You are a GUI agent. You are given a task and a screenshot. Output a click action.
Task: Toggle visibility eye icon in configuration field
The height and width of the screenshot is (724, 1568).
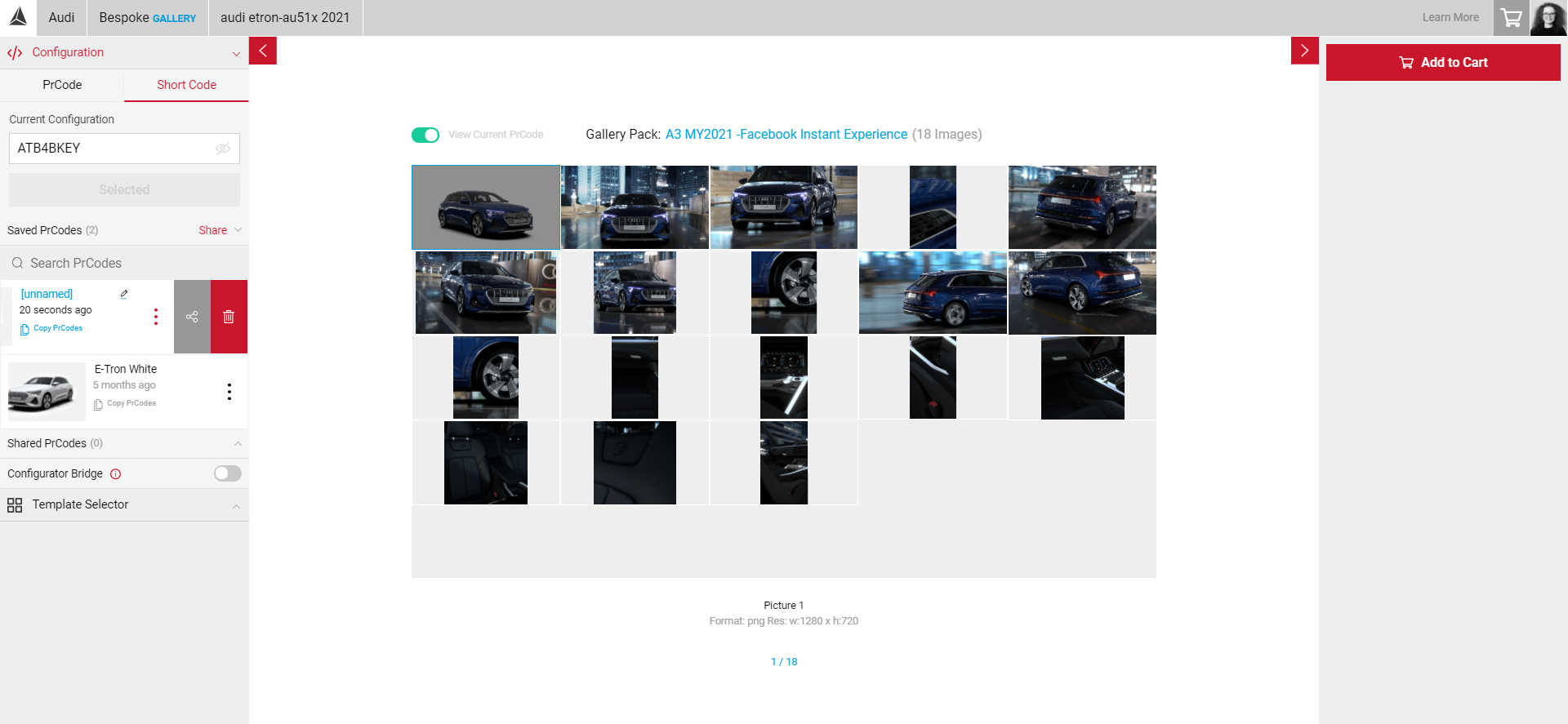[x=223, y=149]
